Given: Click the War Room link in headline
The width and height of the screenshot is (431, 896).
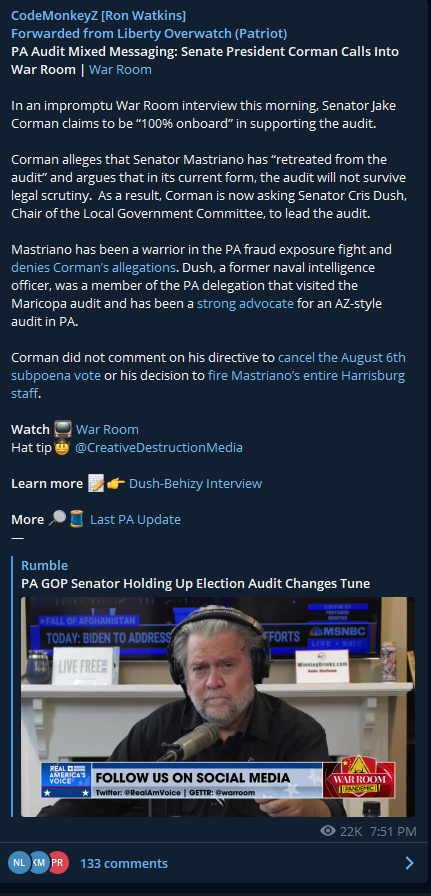Looking at the screenshot, I should point(120,70).
